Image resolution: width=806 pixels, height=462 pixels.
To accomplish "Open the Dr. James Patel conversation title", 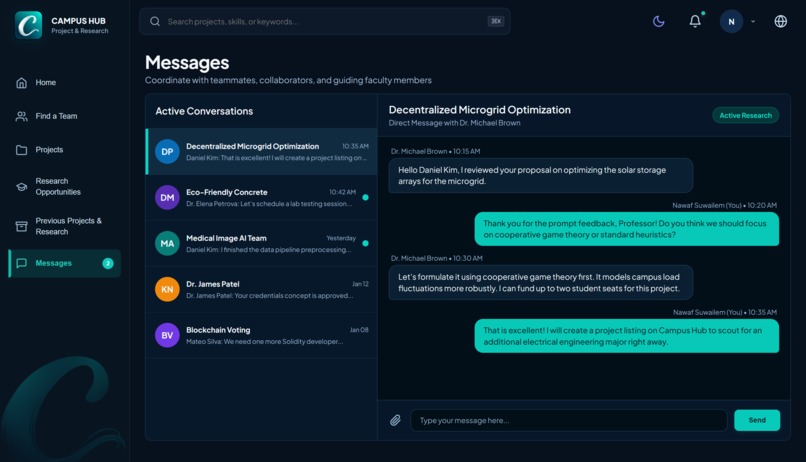I will tap(213, 284).
